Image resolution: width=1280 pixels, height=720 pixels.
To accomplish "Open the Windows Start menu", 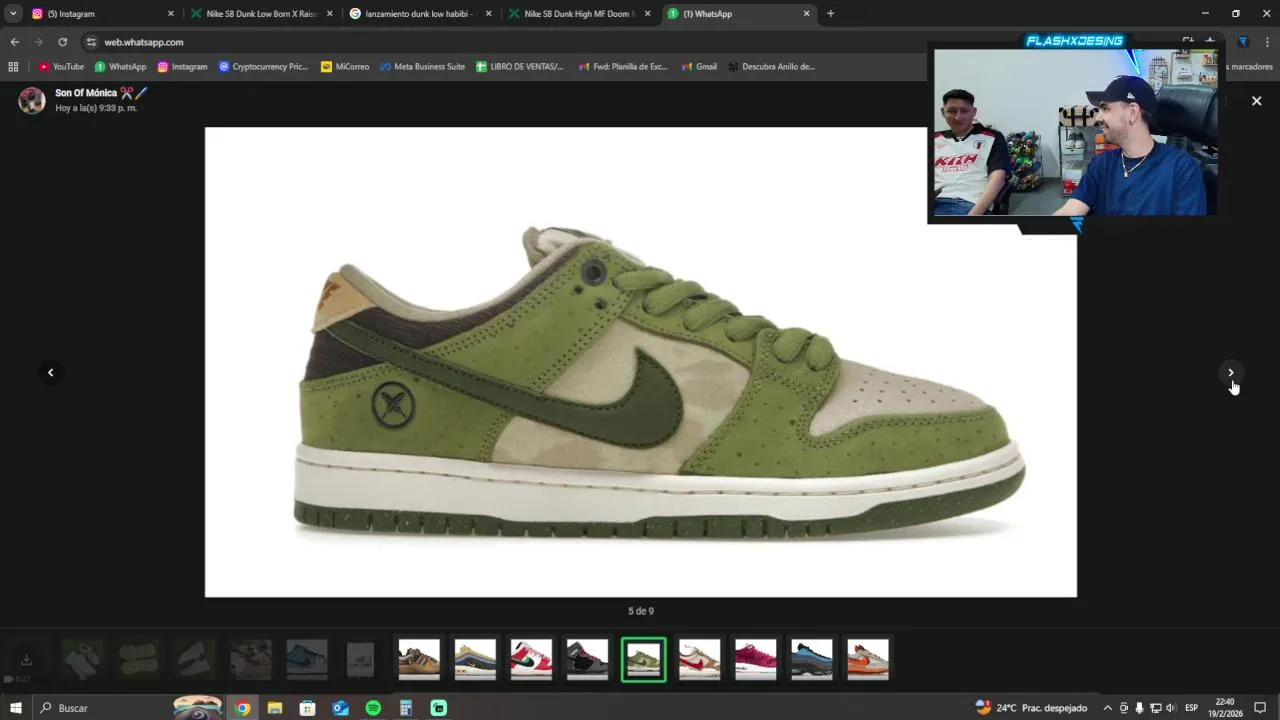I will tap(15, 708).
